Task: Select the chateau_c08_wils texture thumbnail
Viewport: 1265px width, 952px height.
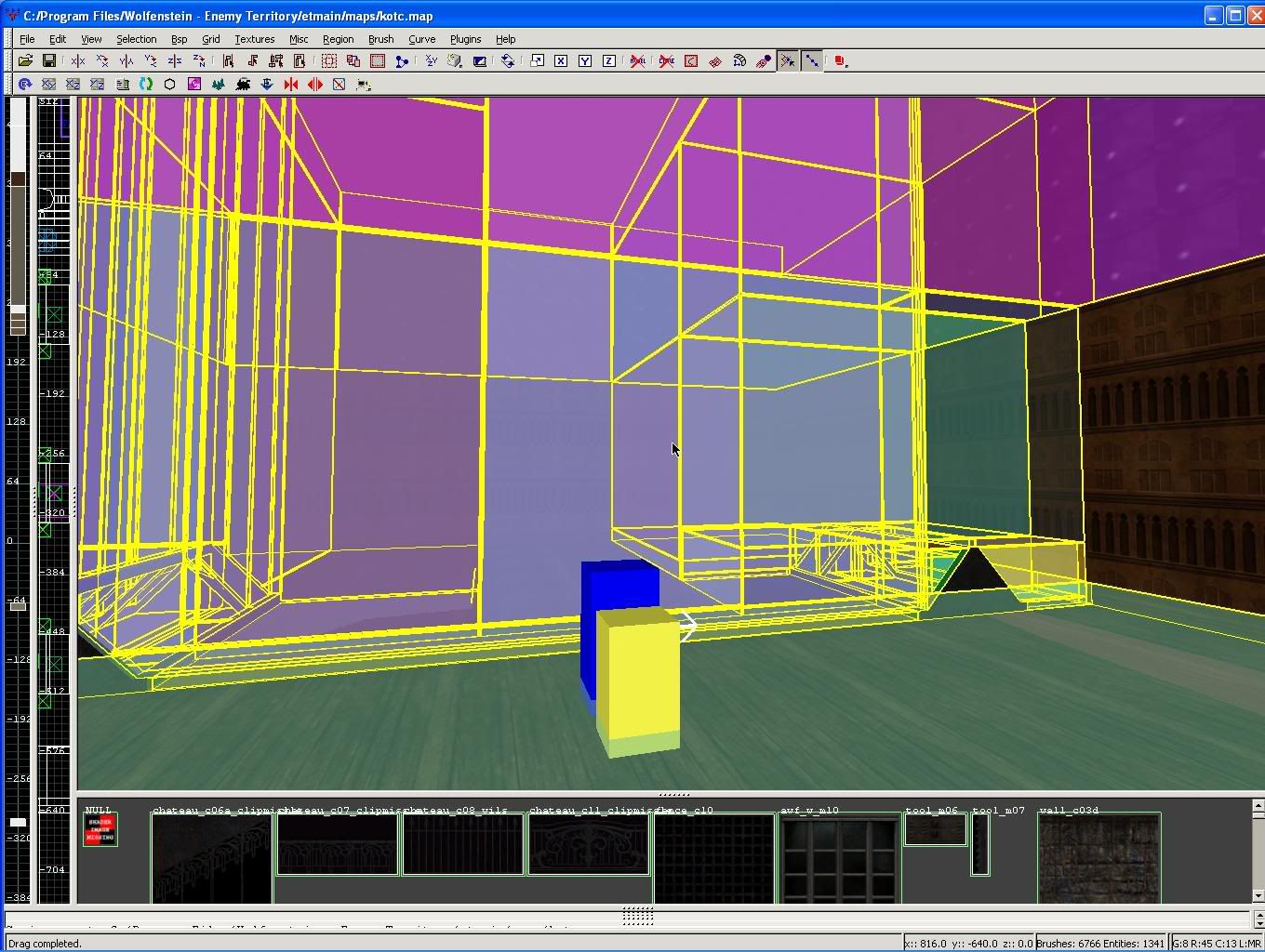Action: pyautogui.click(x=462, y=844)
